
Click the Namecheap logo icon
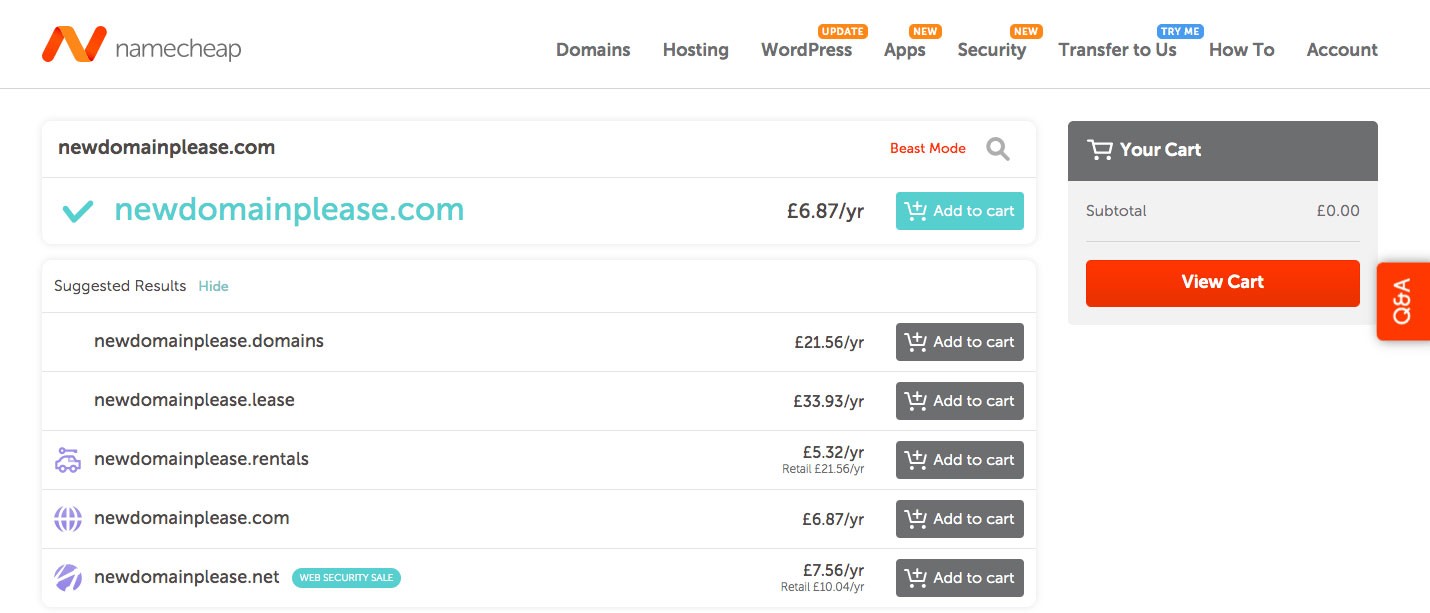74,45
